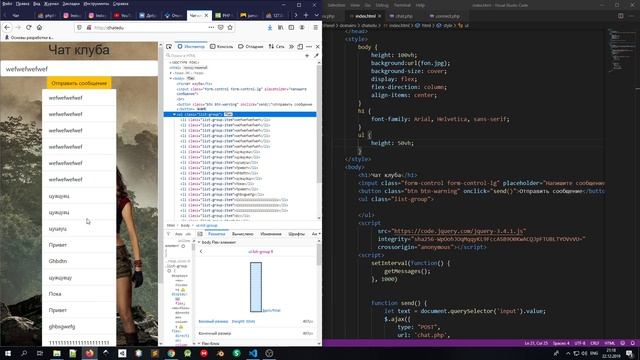This screenshot has height=360, width=640.
Task: Open Windows Start menu
Action: (8, 353)
